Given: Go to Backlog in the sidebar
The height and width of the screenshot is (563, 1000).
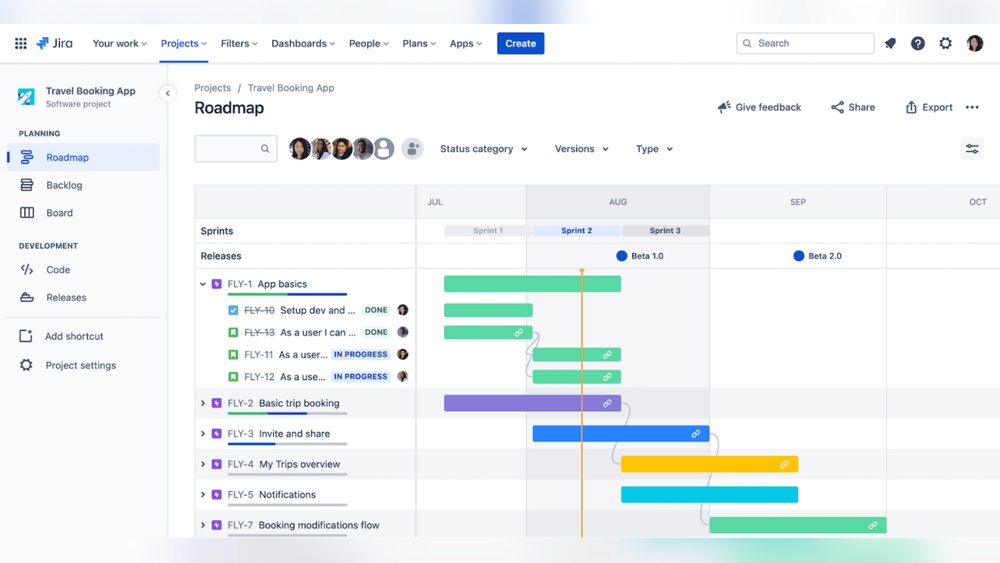Looking at the screenshot, I should click(x=83, y=185).
